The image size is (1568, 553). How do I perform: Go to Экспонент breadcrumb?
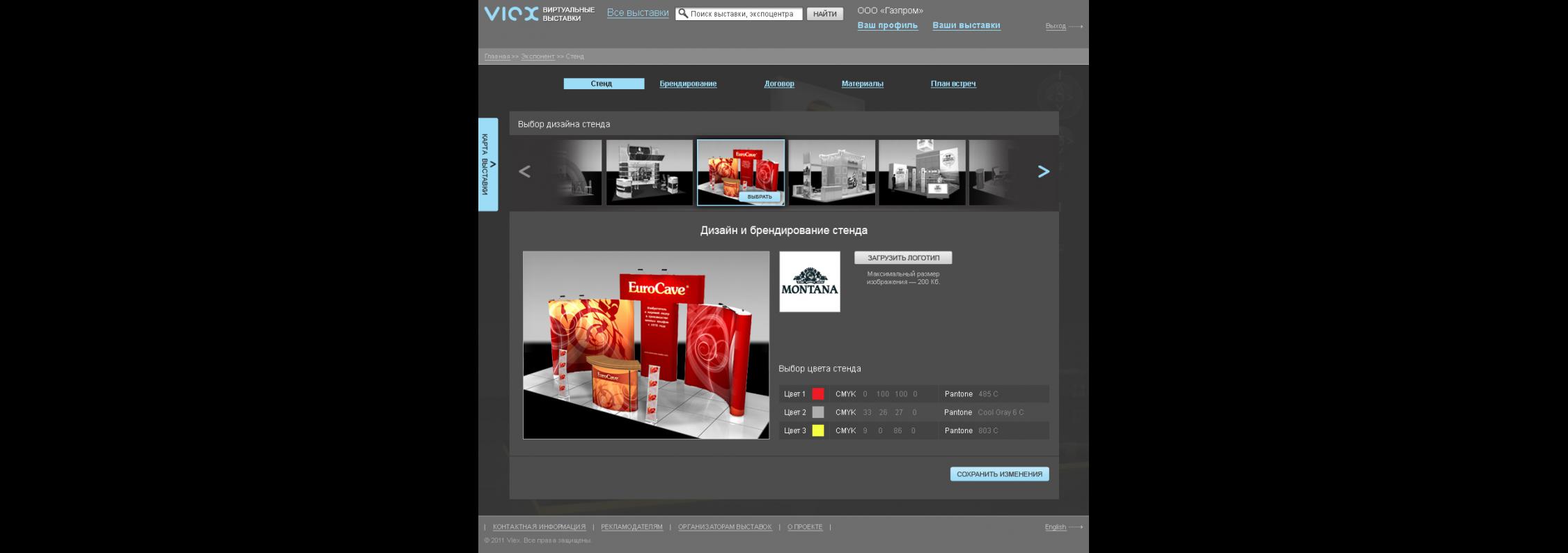pyautogui.click(x=538, y=56)
